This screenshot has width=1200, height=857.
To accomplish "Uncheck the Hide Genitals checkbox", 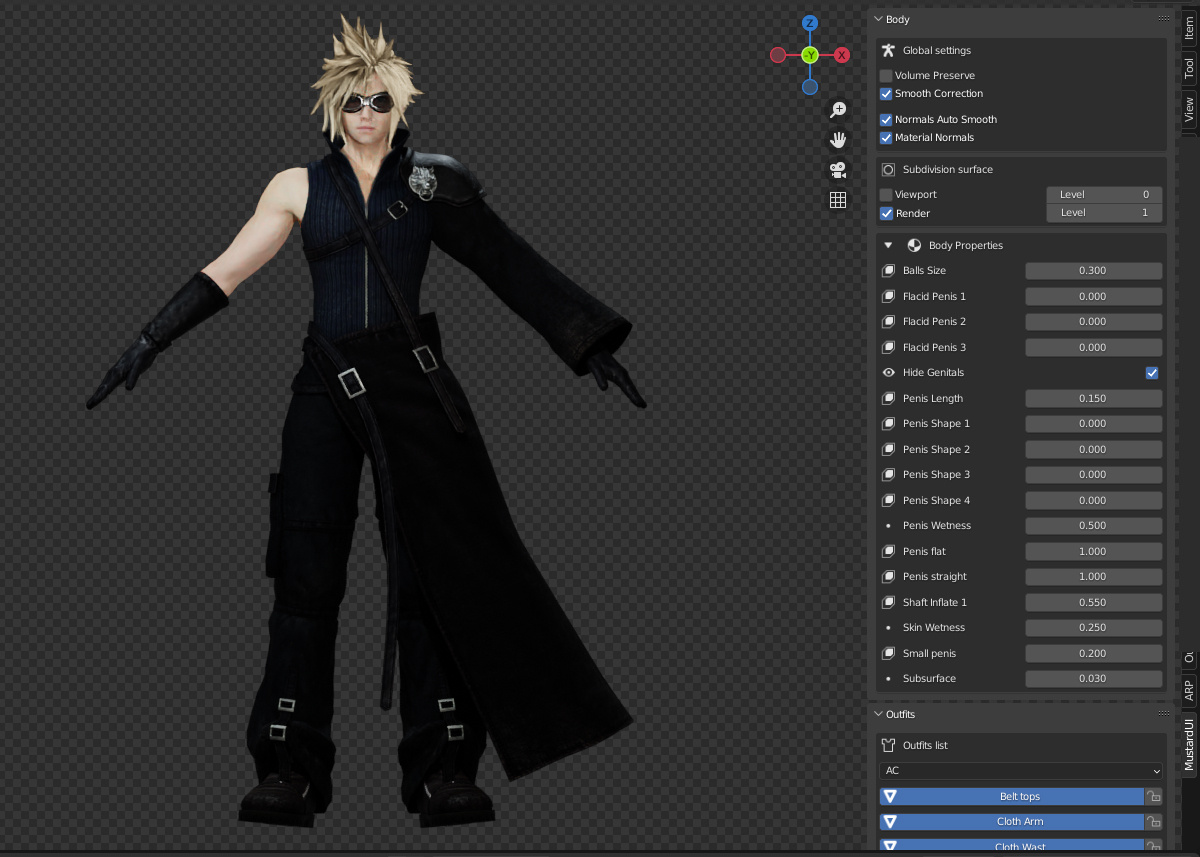I will [x=1152, y=373].
